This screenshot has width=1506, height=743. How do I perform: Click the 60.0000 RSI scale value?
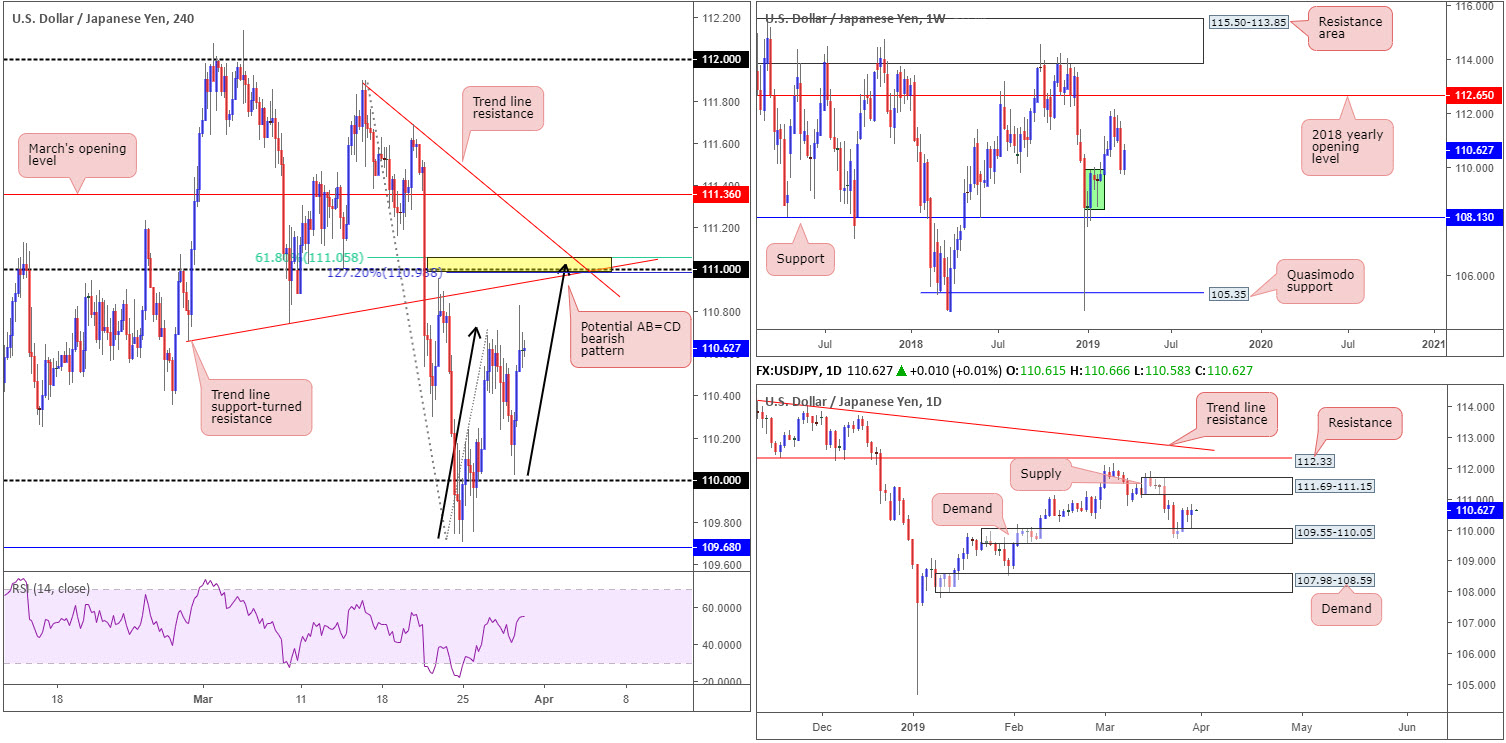click(721, 607)
